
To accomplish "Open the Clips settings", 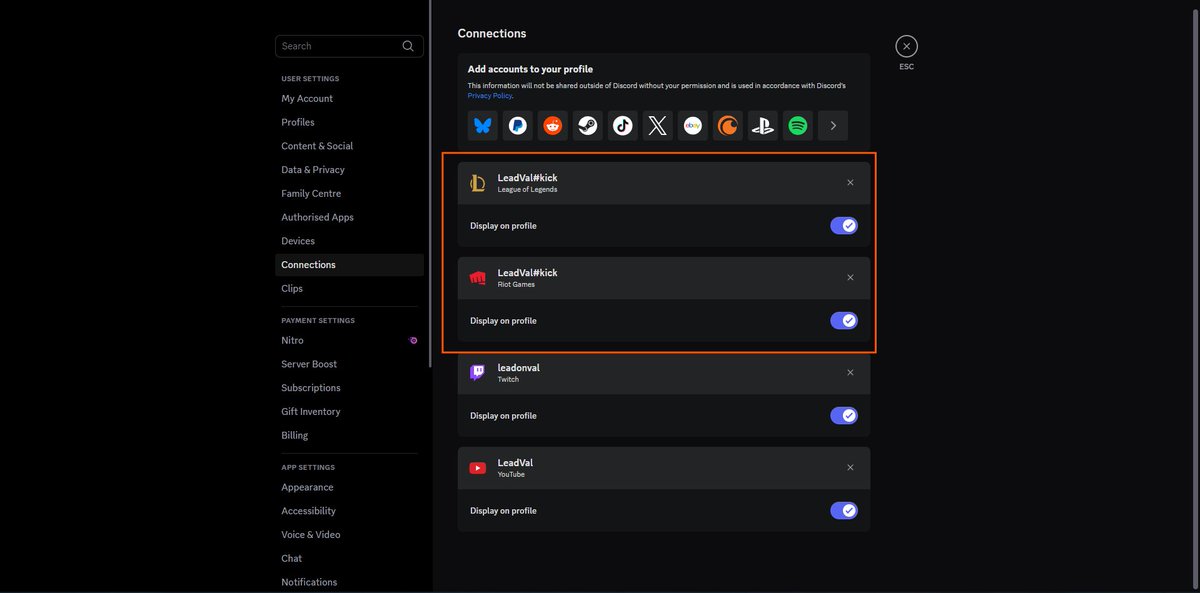I will click(349, 289).
